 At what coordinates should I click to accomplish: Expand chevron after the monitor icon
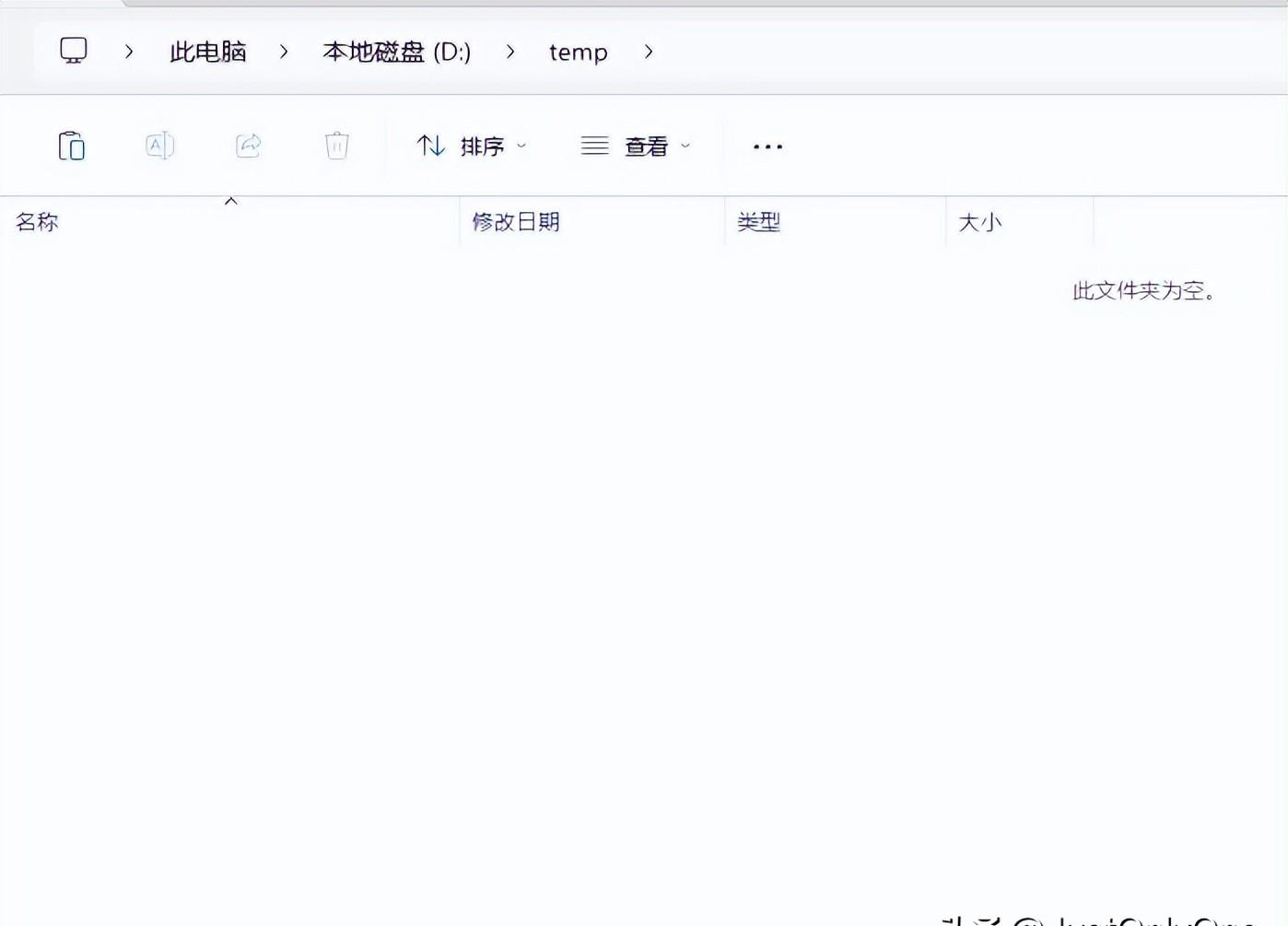129,52
